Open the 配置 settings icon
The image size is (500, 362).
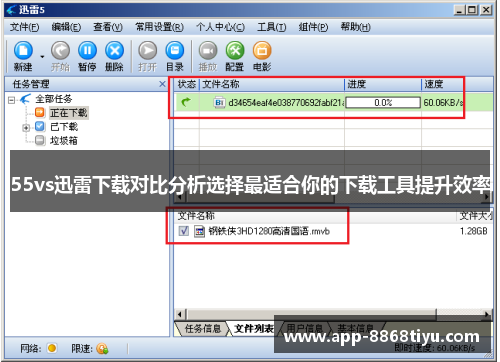tap(235, 51)
